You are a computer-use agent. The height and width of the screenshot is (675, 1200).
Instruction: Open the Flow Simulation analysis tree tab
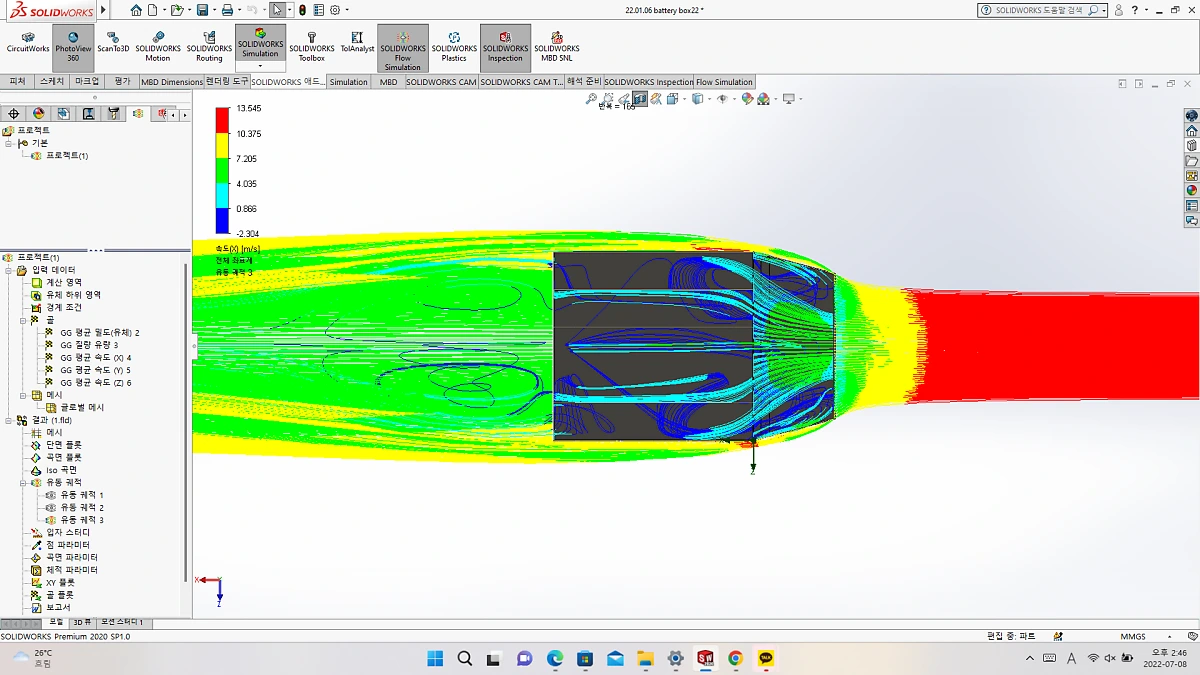(138, 114)
